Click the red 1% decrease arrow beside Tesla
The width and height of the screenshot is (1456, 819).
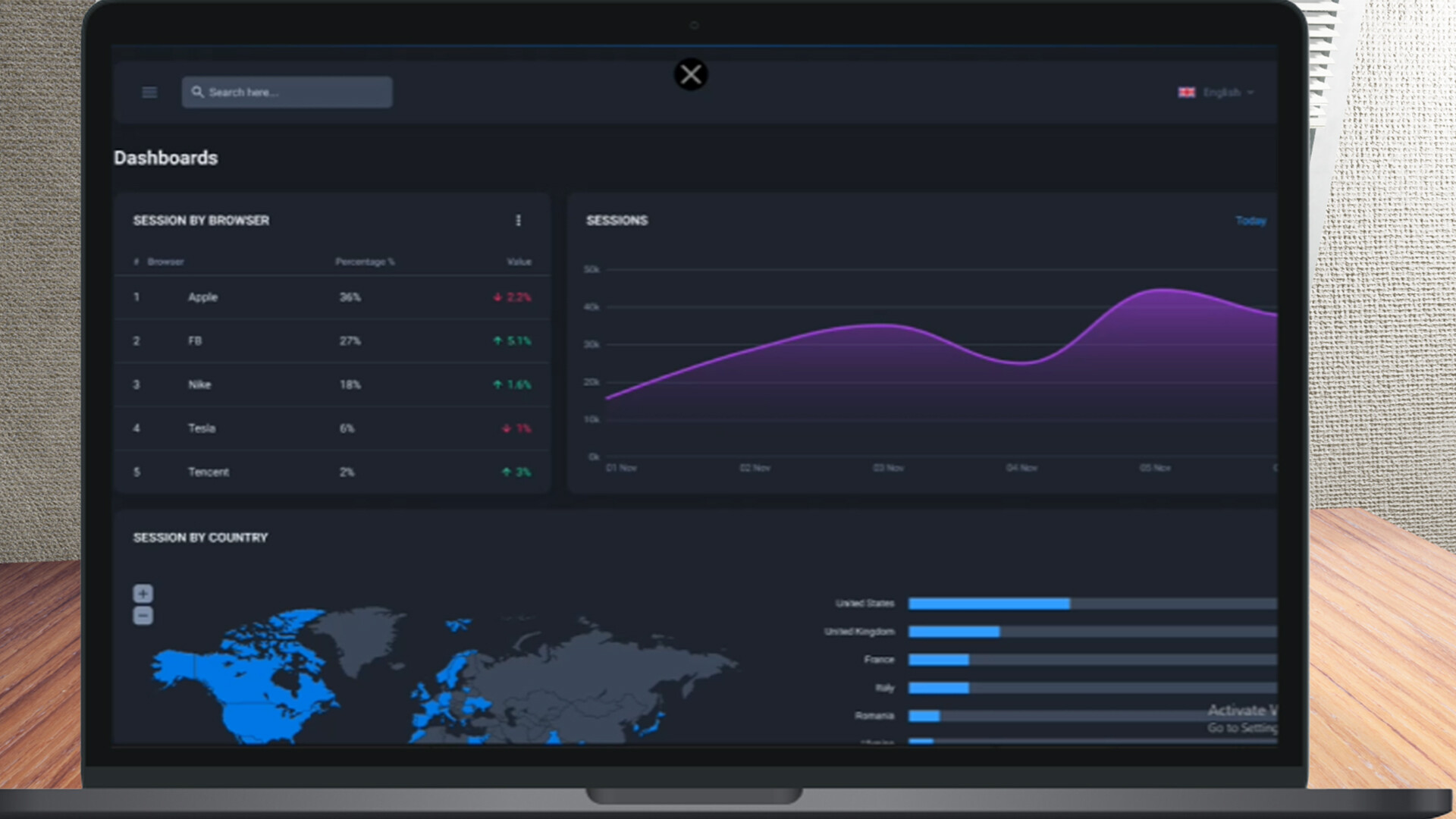507,428
